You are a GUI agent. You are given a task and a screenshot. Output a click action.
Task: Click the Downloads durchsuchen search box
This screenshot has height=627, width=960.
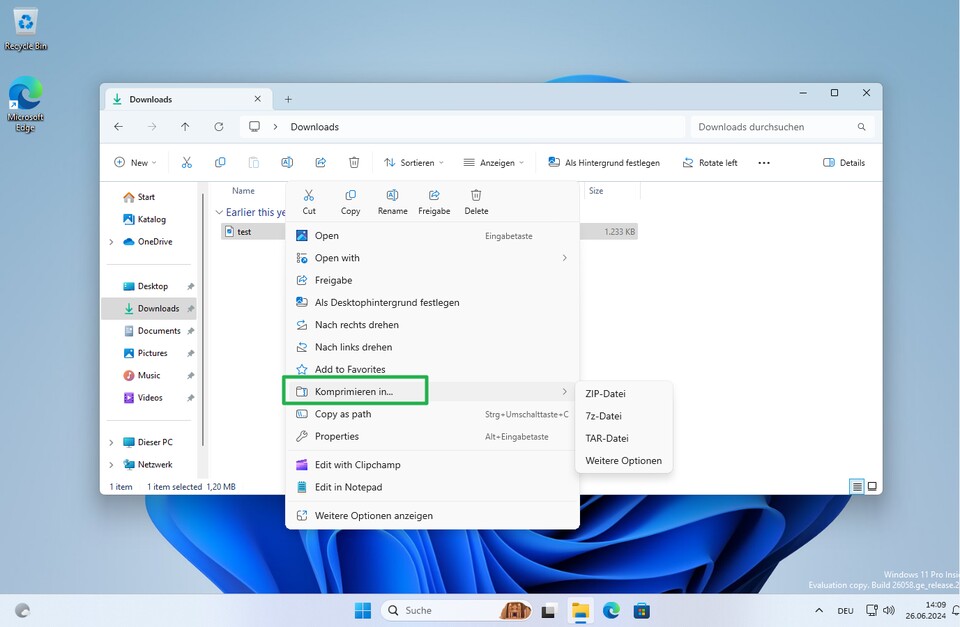pyautogui.click(x=780, y=127)
